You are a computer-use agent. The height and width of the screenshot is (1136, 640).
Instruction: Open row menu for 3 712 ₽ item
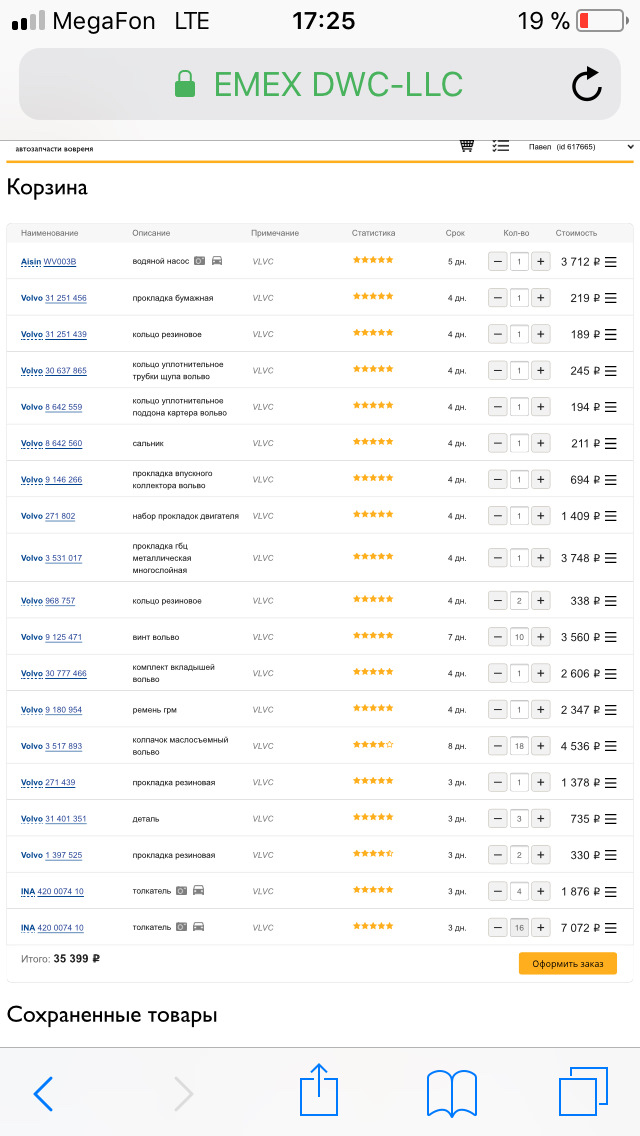pos(611,262)
